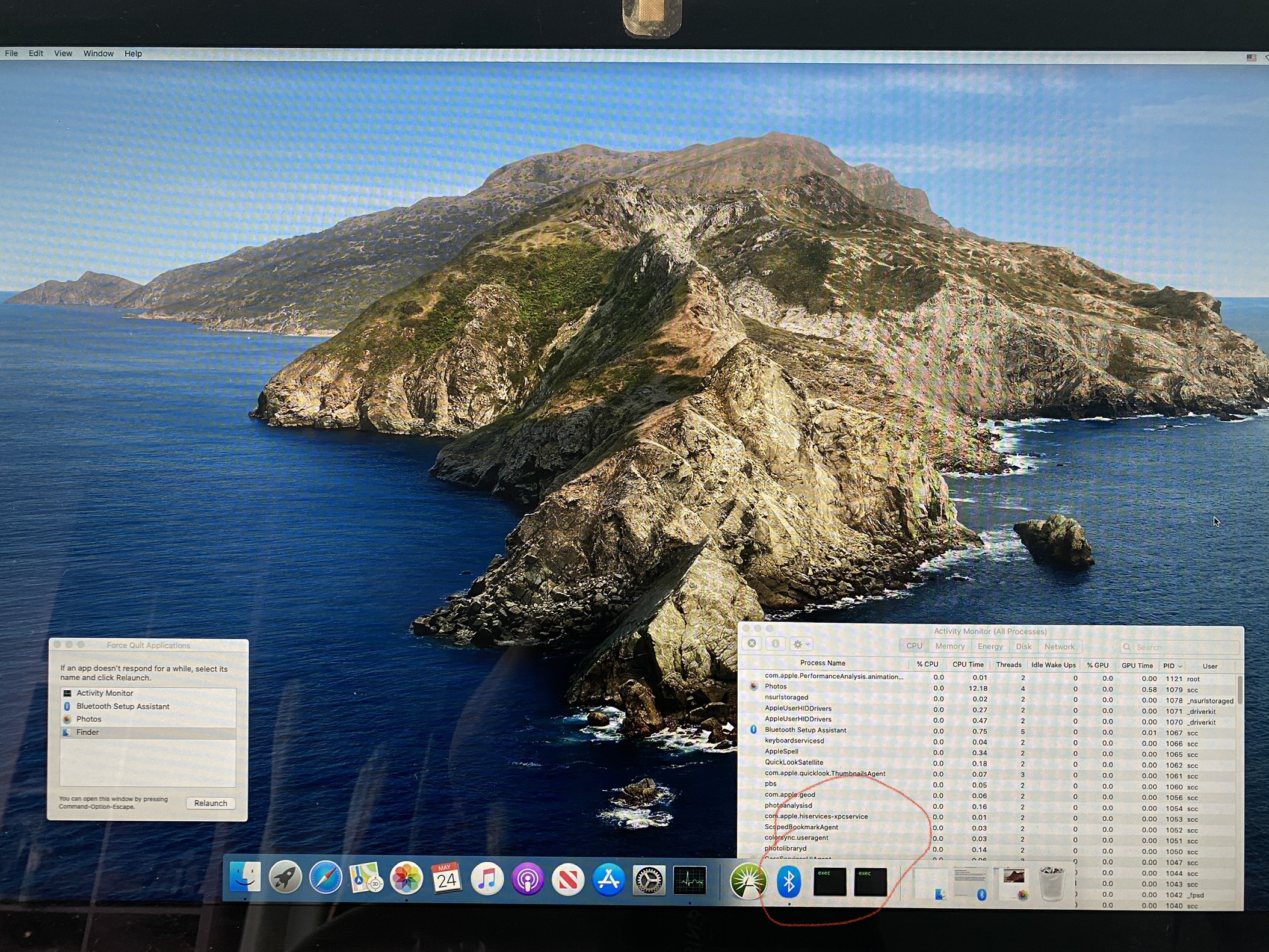
Task: Open the Window menu in menu bar
Action: point(98,54)
